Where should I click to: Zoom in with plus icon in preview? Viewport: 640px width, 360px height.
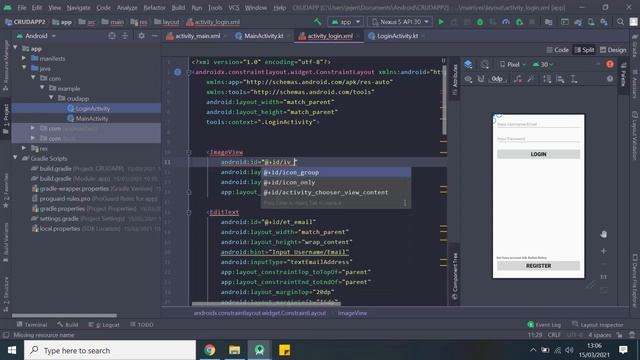(x=604, y=251)
